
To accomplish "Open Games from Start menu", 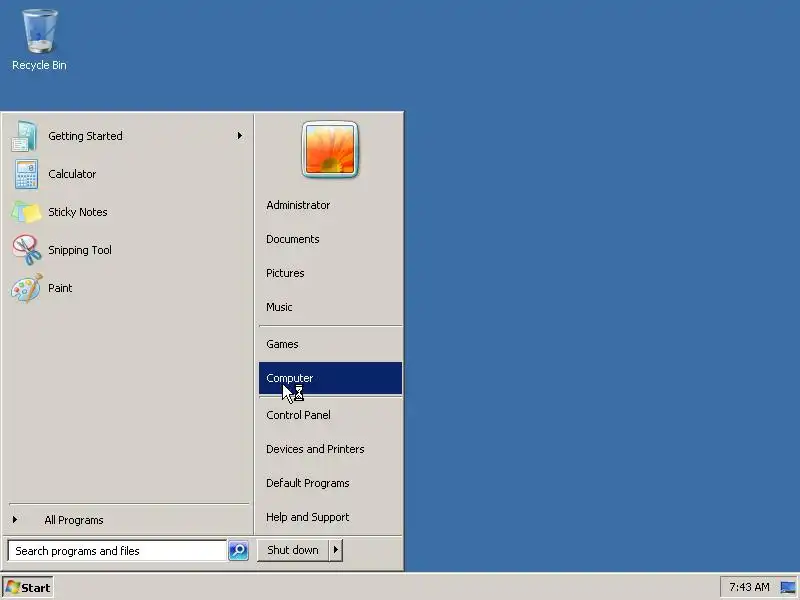I will click(x=330, y=344).
